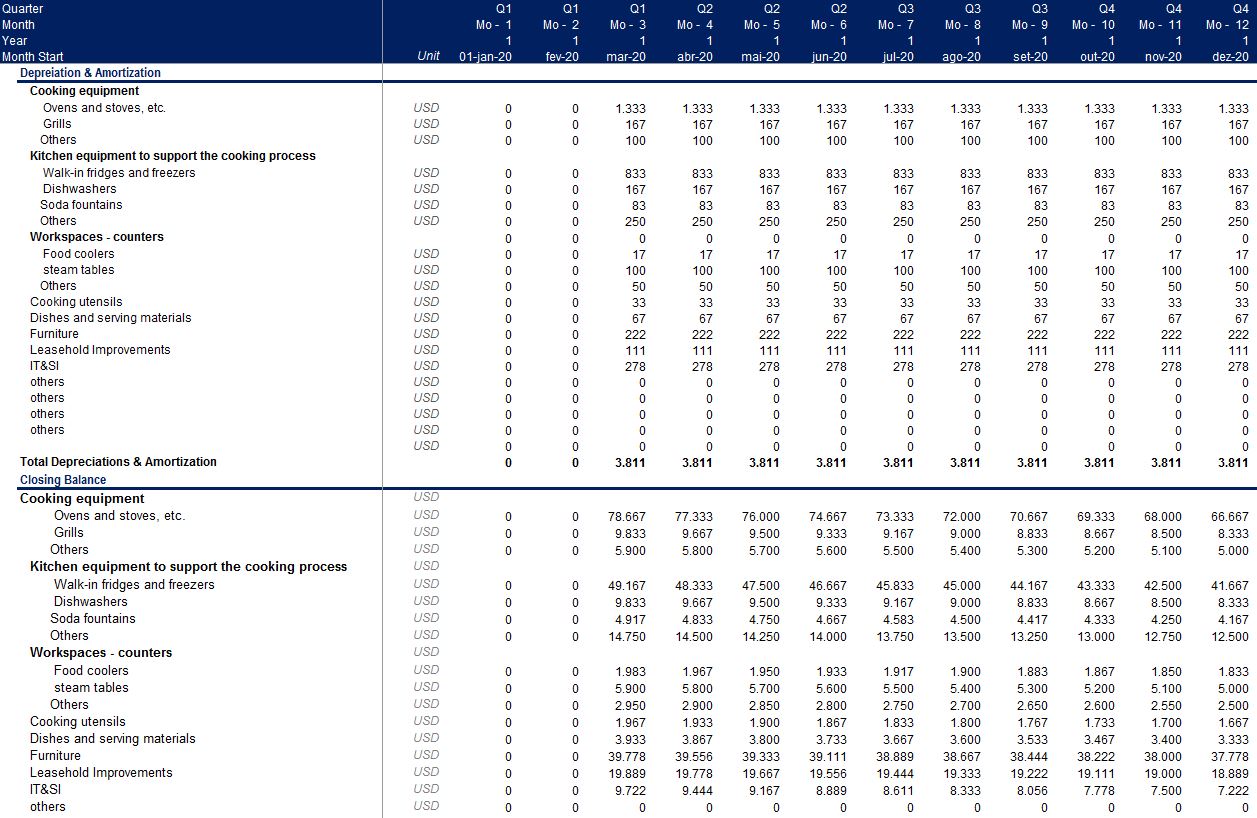The image size is (1257, 818).
Task: Click the 833 Walk-in fridges depreciation under jul-20
Action: click(903, 173)
